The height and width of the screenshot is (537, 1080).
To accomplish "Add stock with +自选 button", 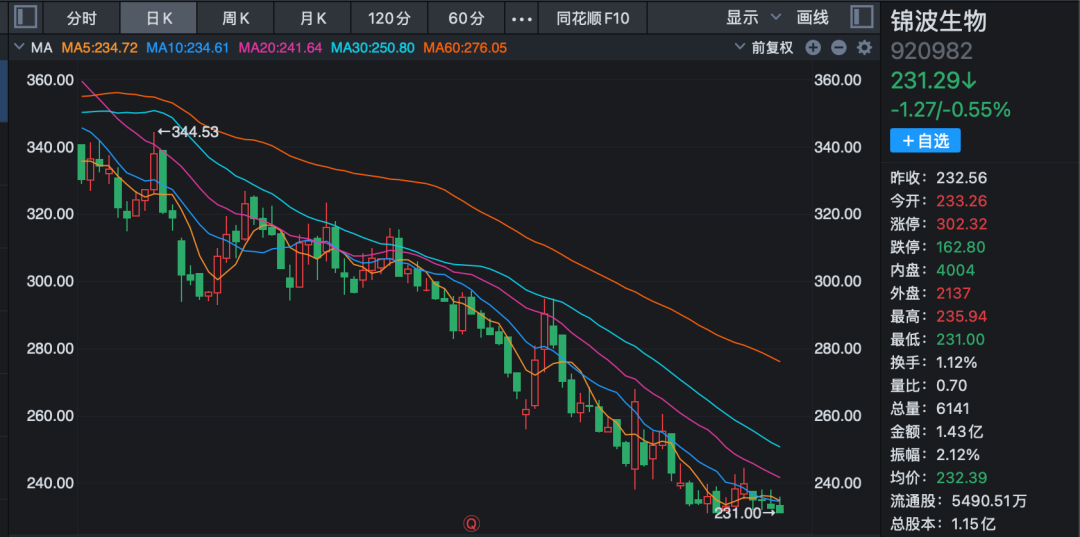I will tap(925, 141).
